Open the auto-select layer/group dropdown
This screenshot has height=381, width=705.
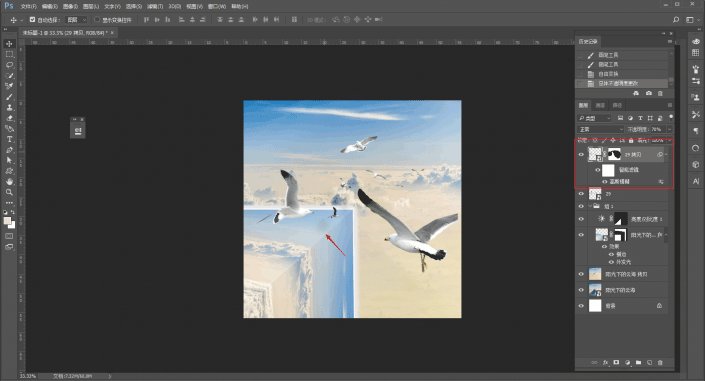[x=76, y=20]
